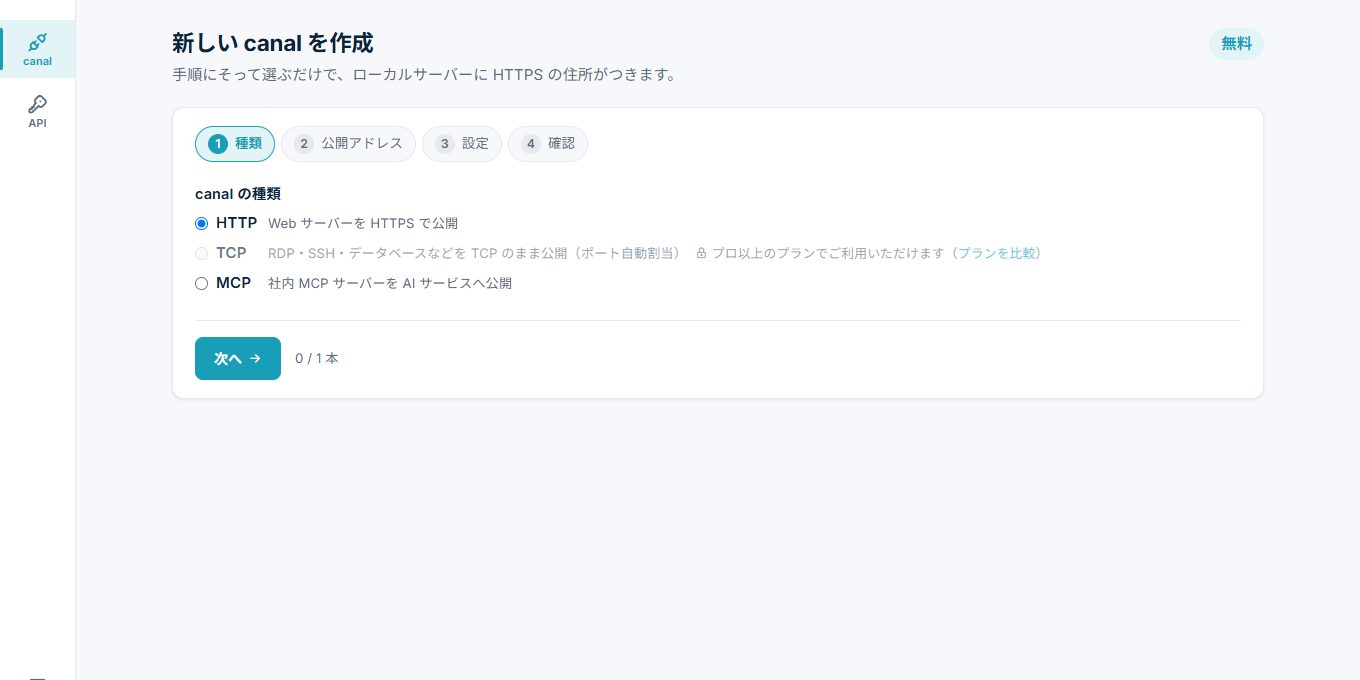
Task: Click the 次へ next button
Action: coord(238,358)
